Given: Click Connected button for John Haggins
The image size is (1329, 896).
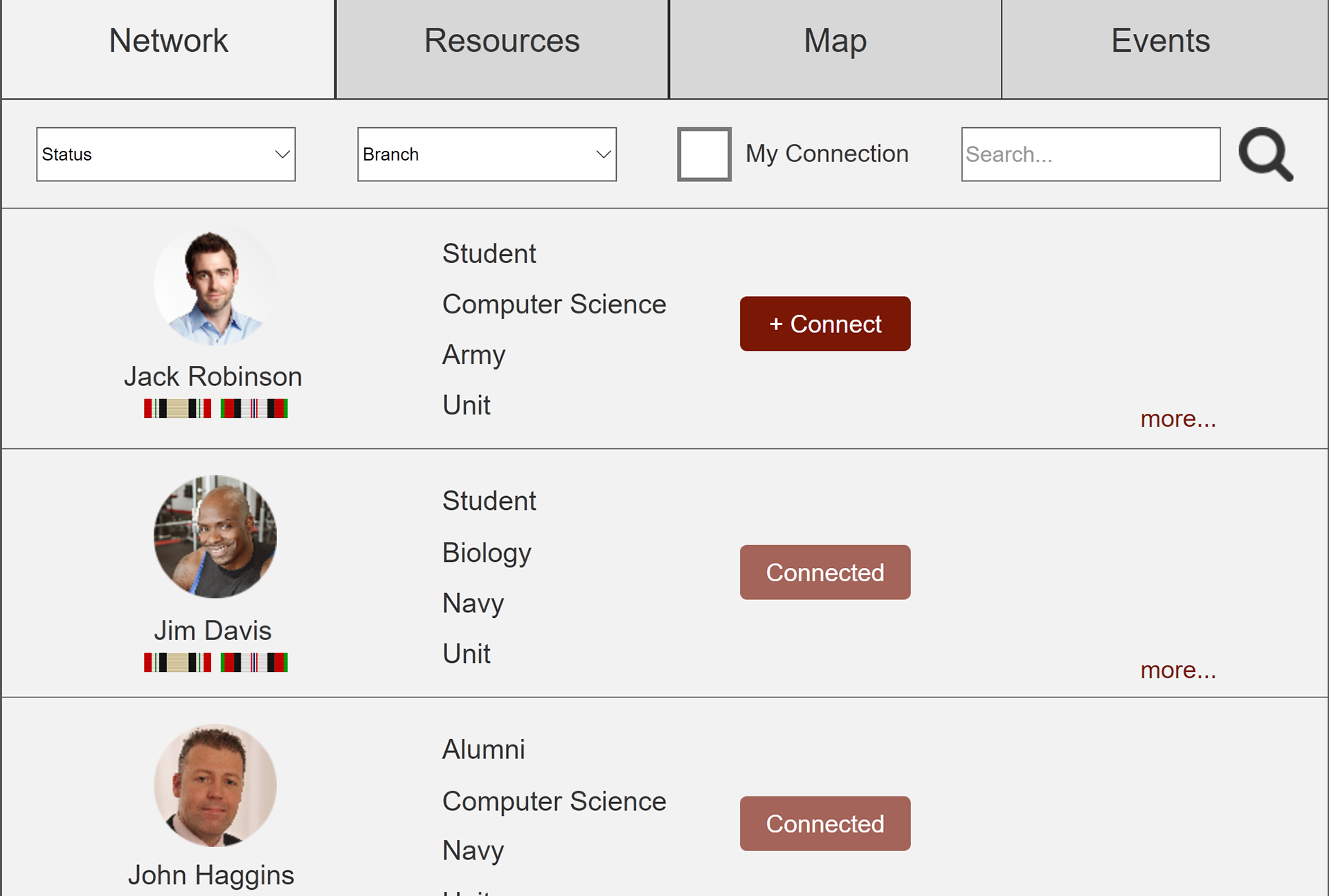Looking at the screenshot, I should (x=825, y=823).
